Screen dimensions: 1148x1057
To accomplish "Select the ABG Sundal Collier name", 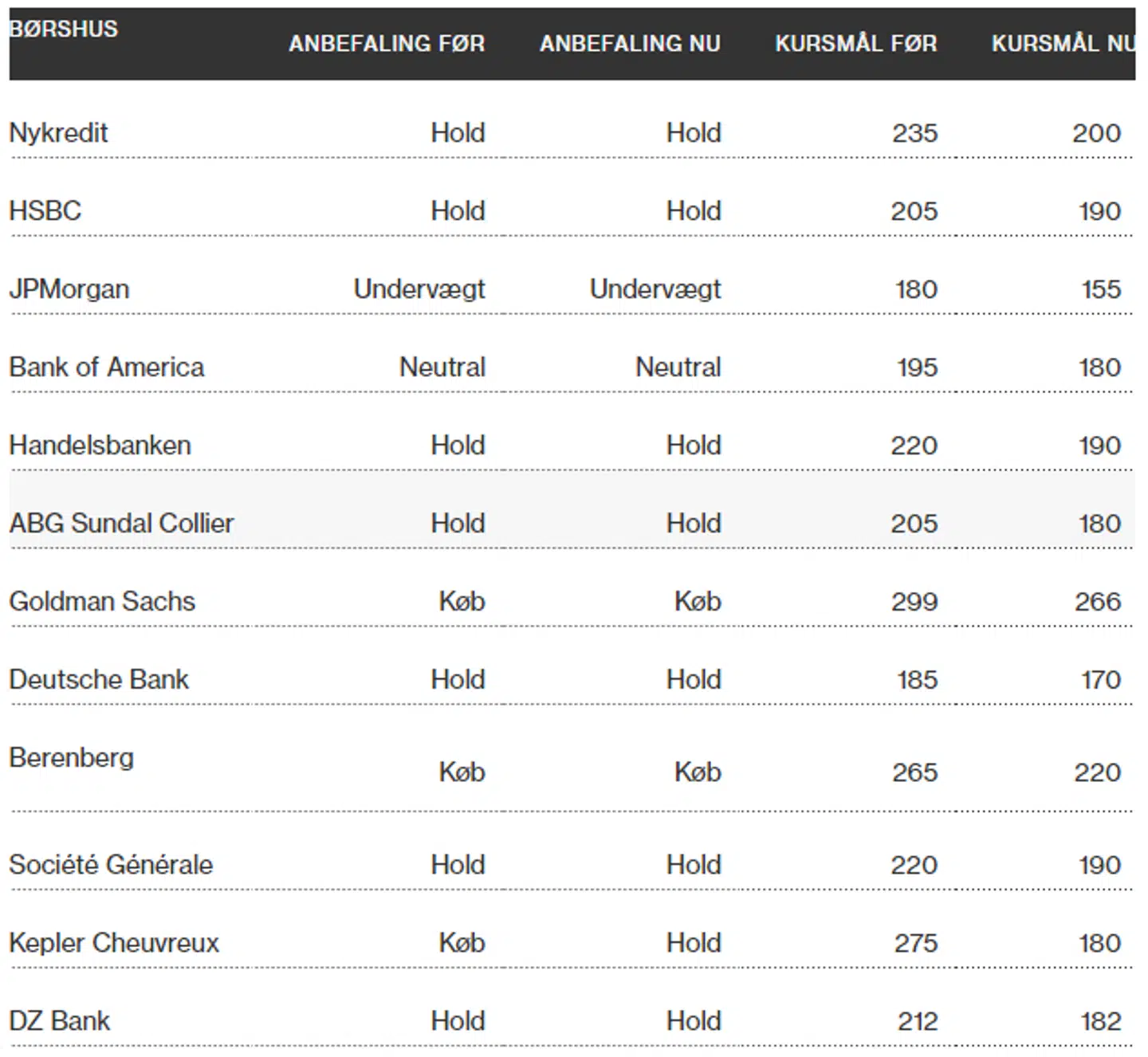I will click(122, 524).
